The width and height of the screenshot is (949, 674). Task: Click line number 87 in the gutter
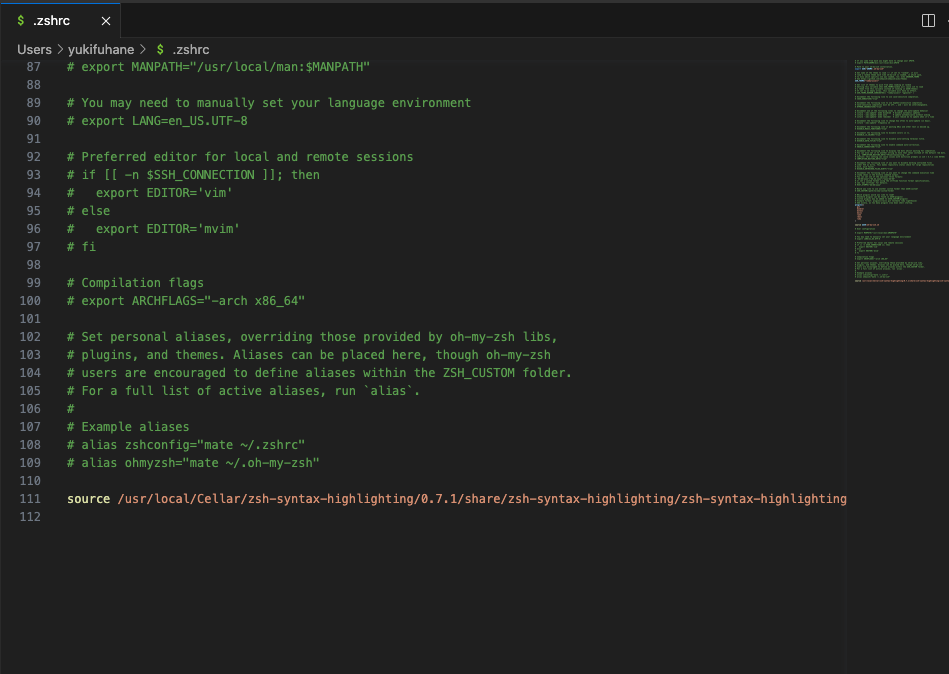pos(33,67)
